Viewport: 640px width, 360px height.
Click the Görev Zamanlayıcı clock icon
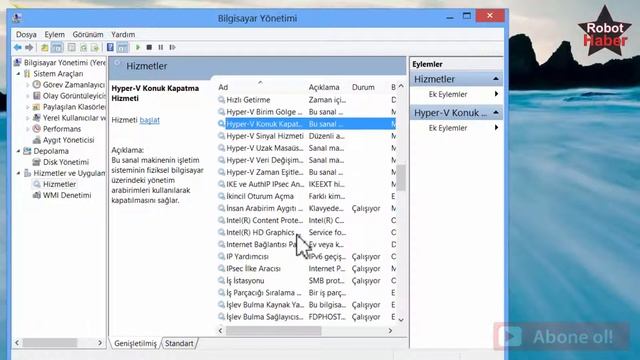tap(36, 84)
